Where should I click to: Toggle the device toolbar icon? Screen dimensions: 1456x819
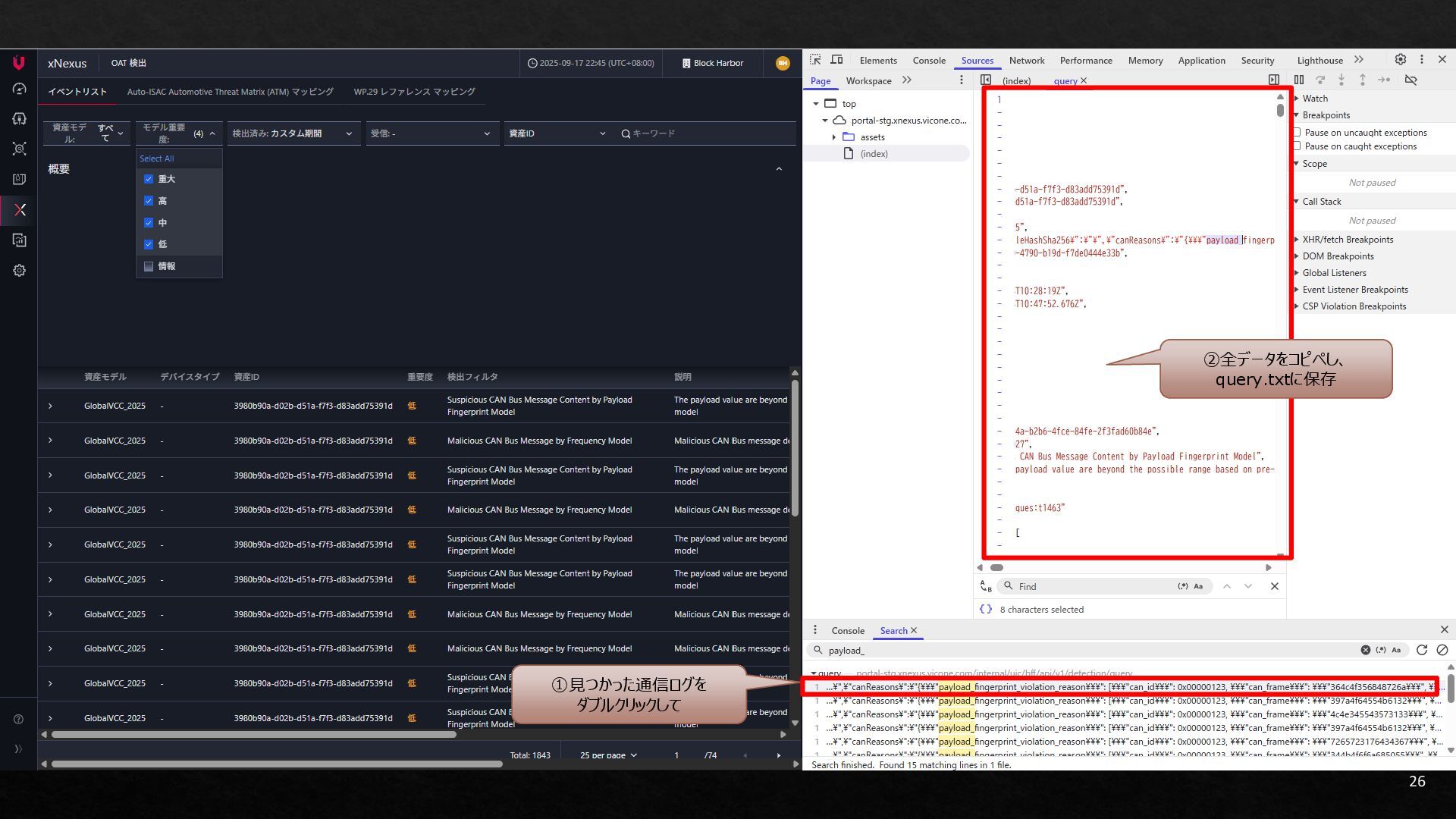pos(836,60)
